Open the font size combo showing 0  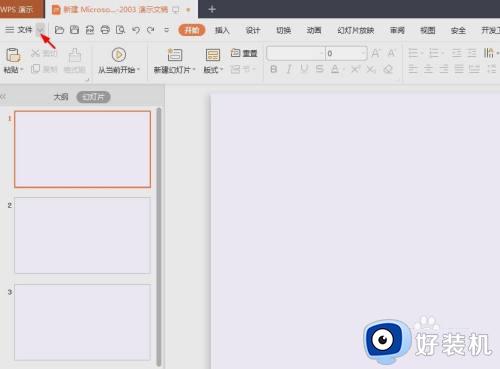346,53
